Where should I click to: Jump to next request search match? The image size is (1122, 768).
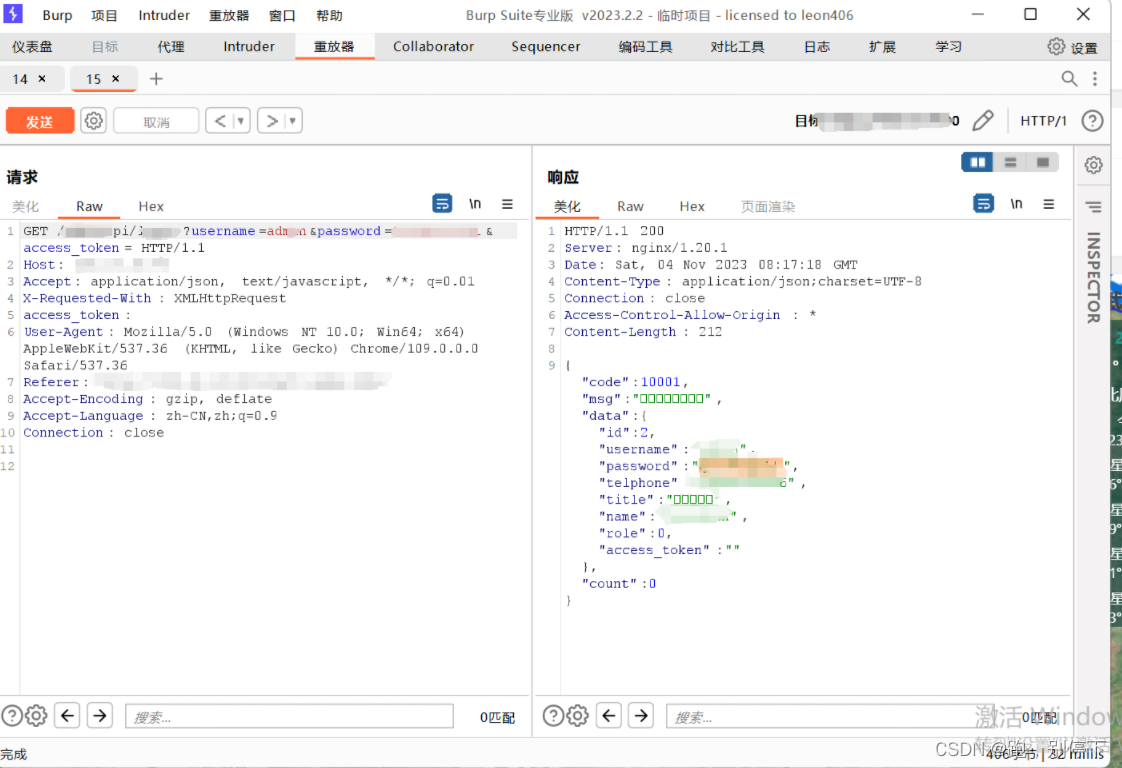(100, 715)
